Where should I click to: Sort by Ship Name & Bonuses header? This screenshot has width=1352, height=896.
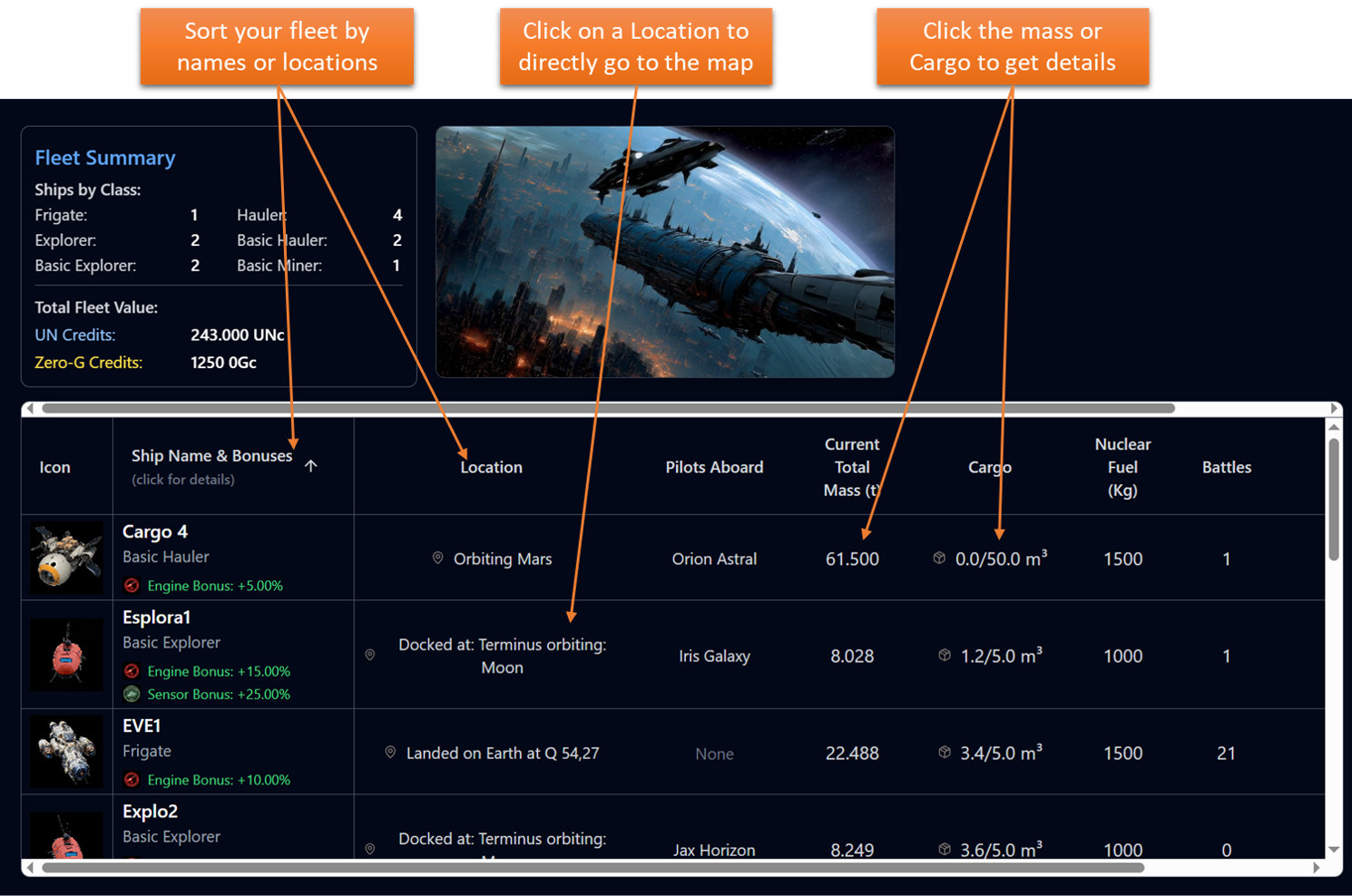click(211, 456)
